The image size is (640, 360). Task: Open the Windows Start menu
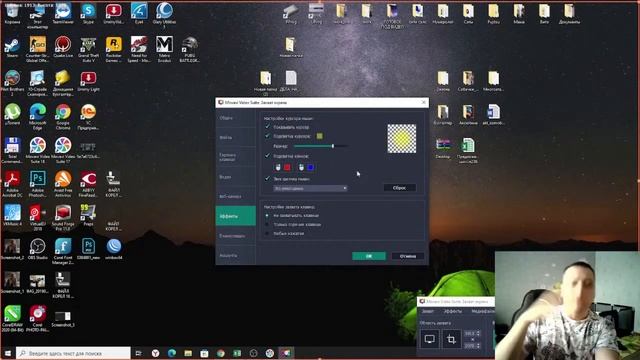[x=7, y=353]
